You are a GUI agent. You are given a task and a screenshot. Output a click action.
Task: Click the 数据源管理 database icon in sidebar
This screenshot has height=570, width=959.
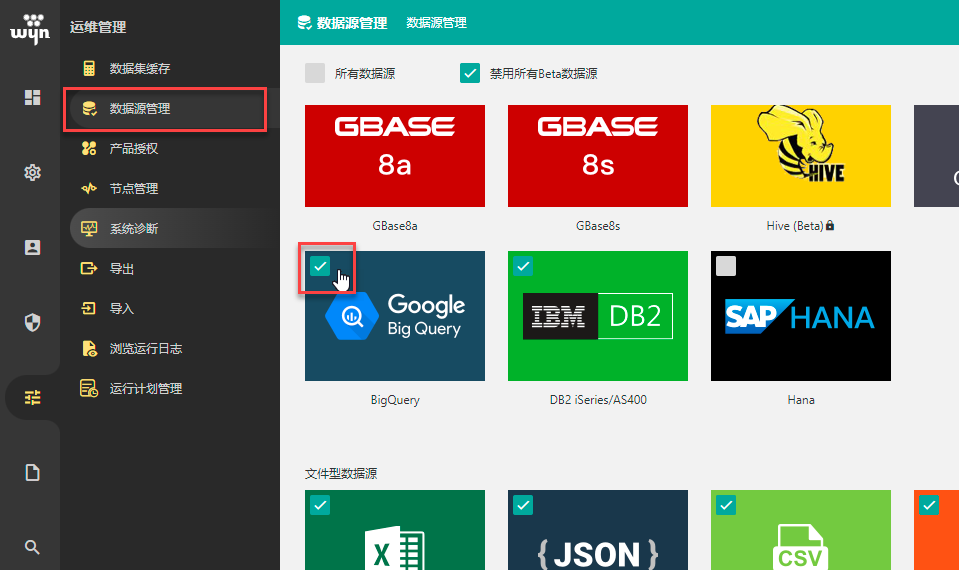coord(89,108)
